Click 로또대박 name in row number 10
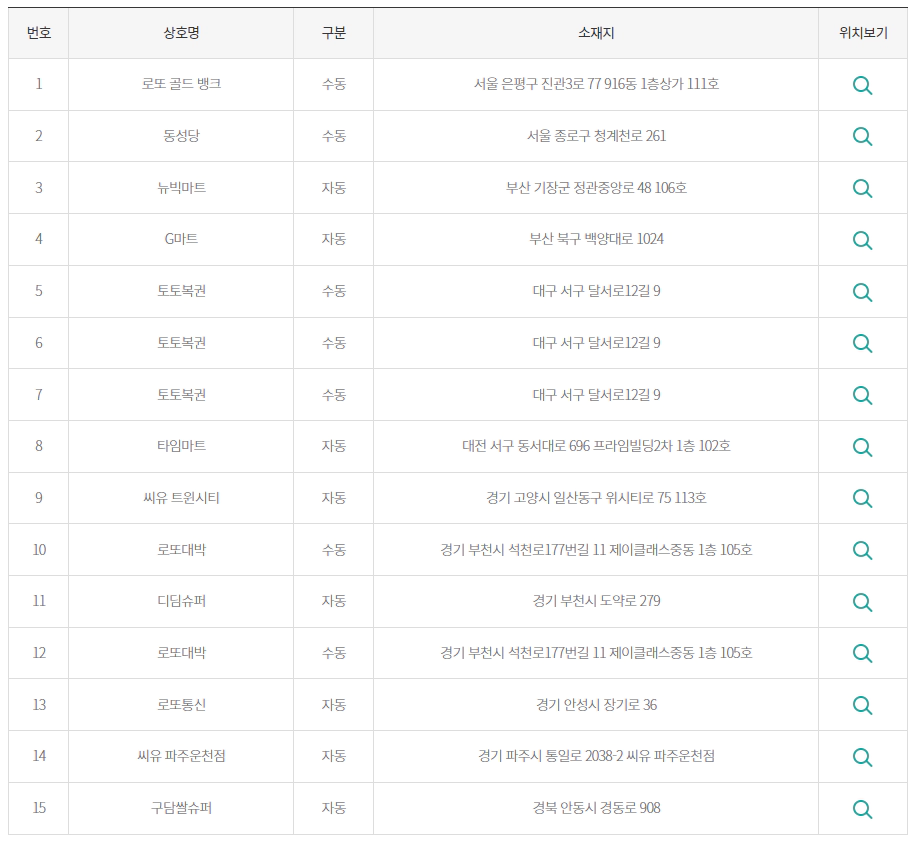 (x=181, y=549)
